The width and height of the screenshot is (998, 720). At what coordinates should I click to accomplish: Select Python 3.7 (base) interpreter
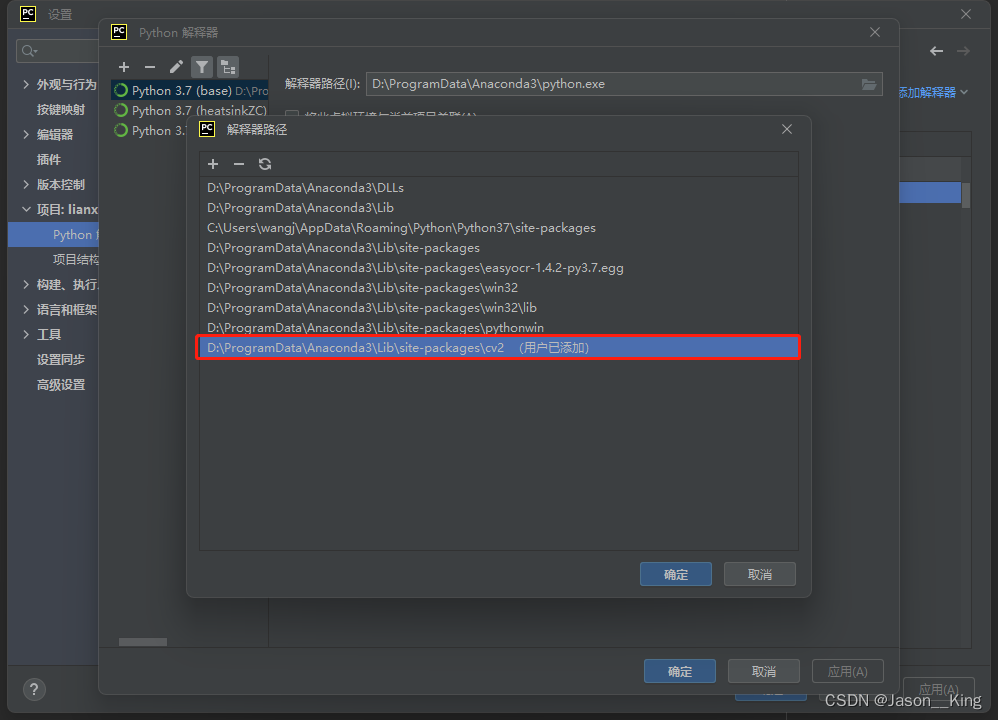(190, 90)
